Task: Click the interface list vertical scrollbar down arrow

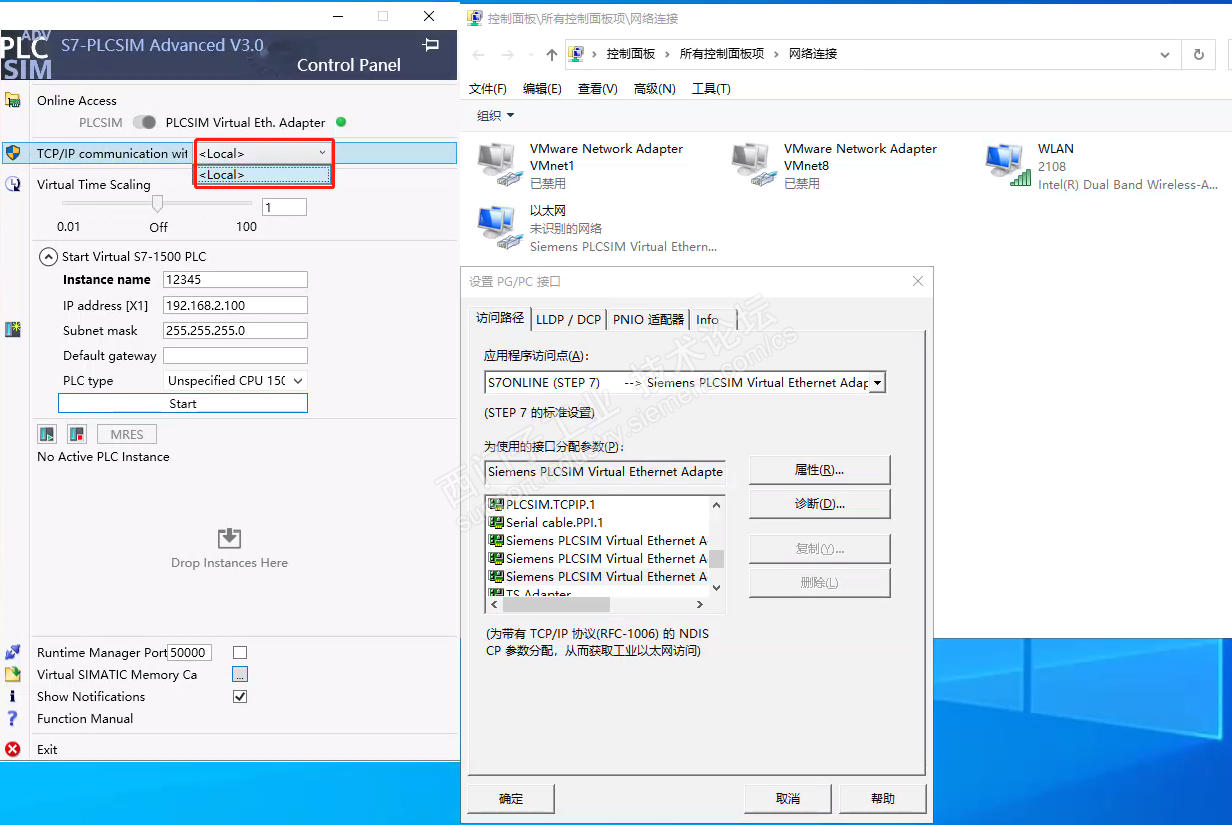Action: click(716, 588)
